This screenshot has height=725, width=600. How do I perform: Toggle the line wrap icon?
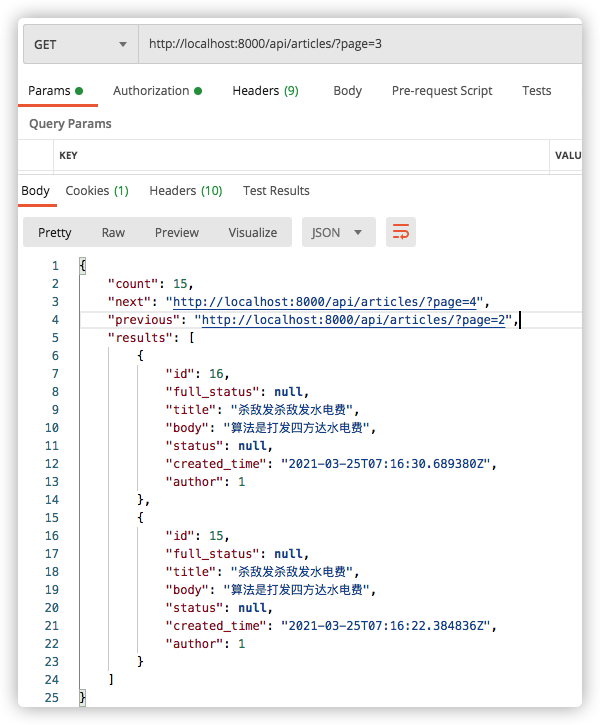click(x=401, y=232)
